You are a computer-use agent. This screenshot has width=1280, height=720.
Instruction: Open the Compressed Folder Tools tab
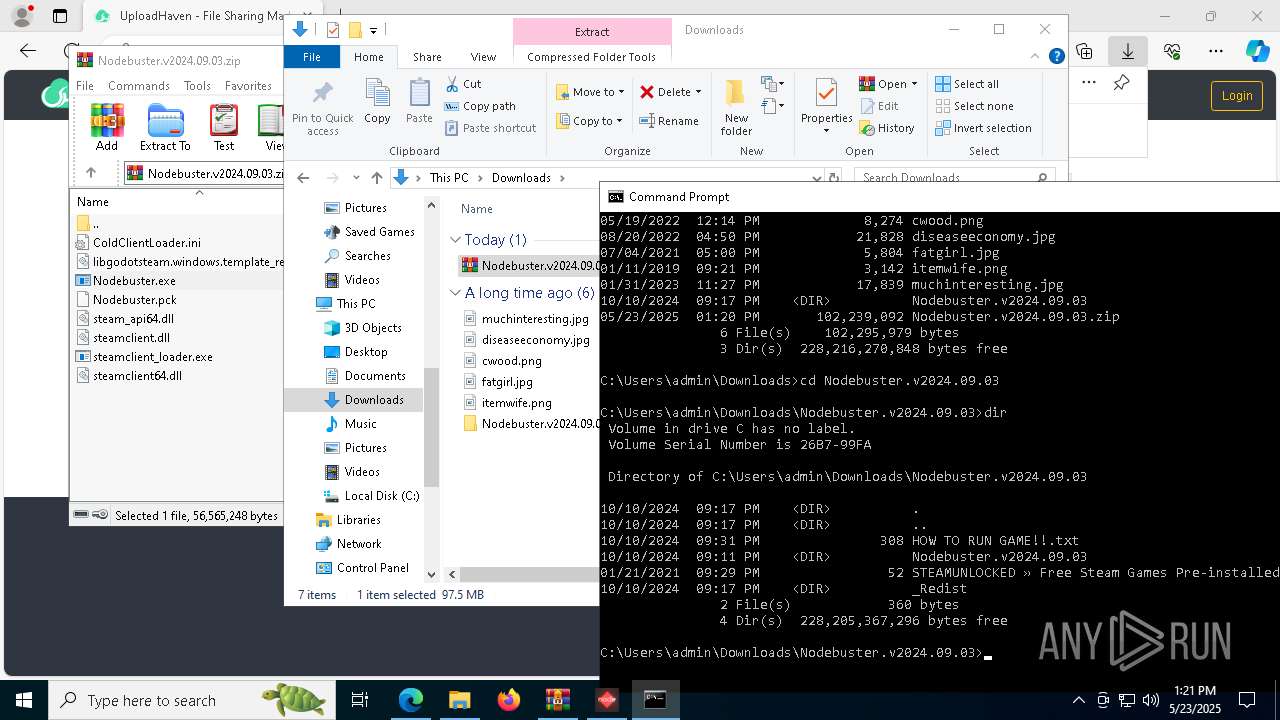591,57
